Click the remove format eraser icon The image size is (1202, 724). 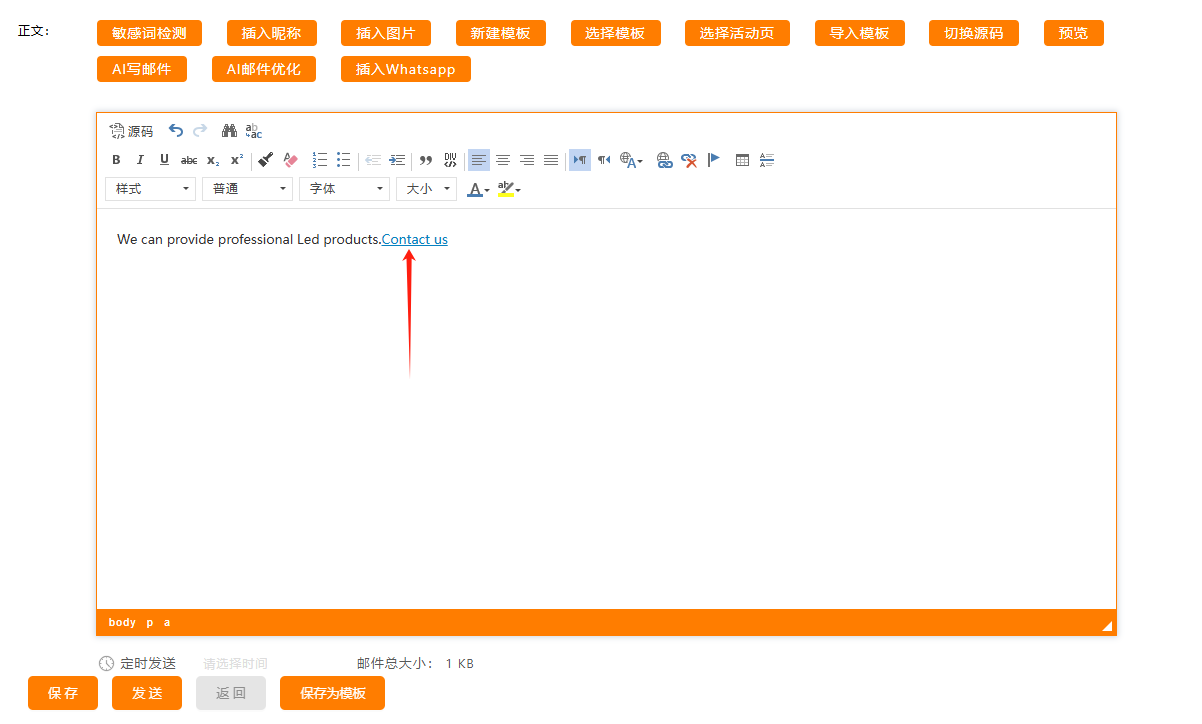[x=290, y=160]
